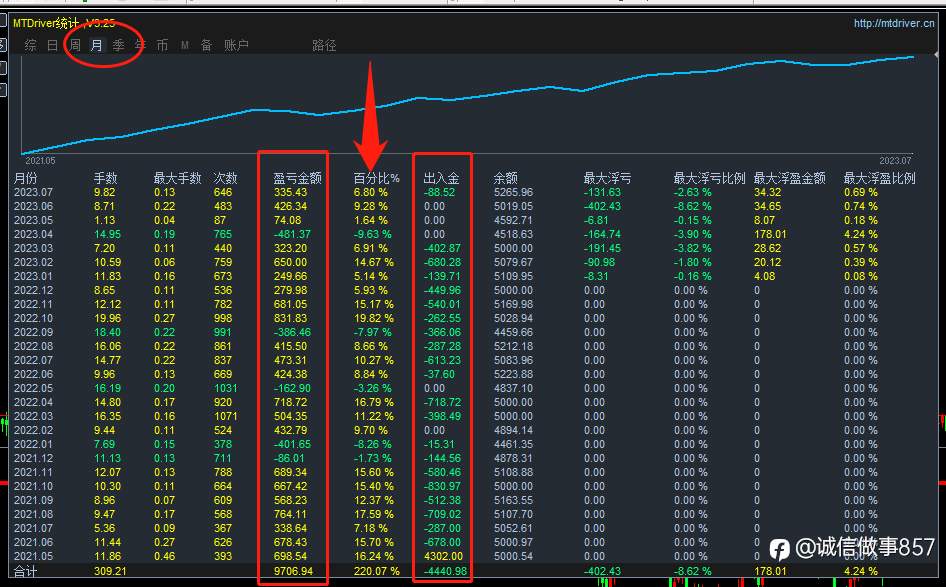This screenshot has width=946, height=587.
Task: Select the 2021.05 month row label in table
Action: [33, 556]
